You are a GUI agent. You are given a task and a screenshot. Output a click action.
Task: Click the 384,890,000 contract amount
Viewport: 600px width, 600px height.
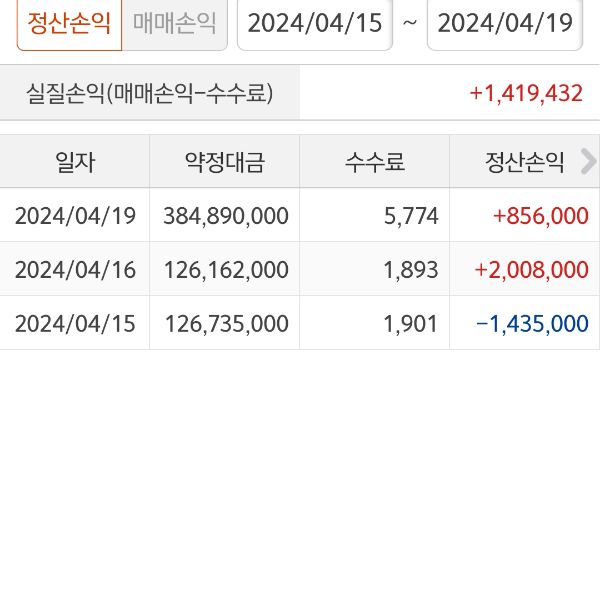[224, 215]
